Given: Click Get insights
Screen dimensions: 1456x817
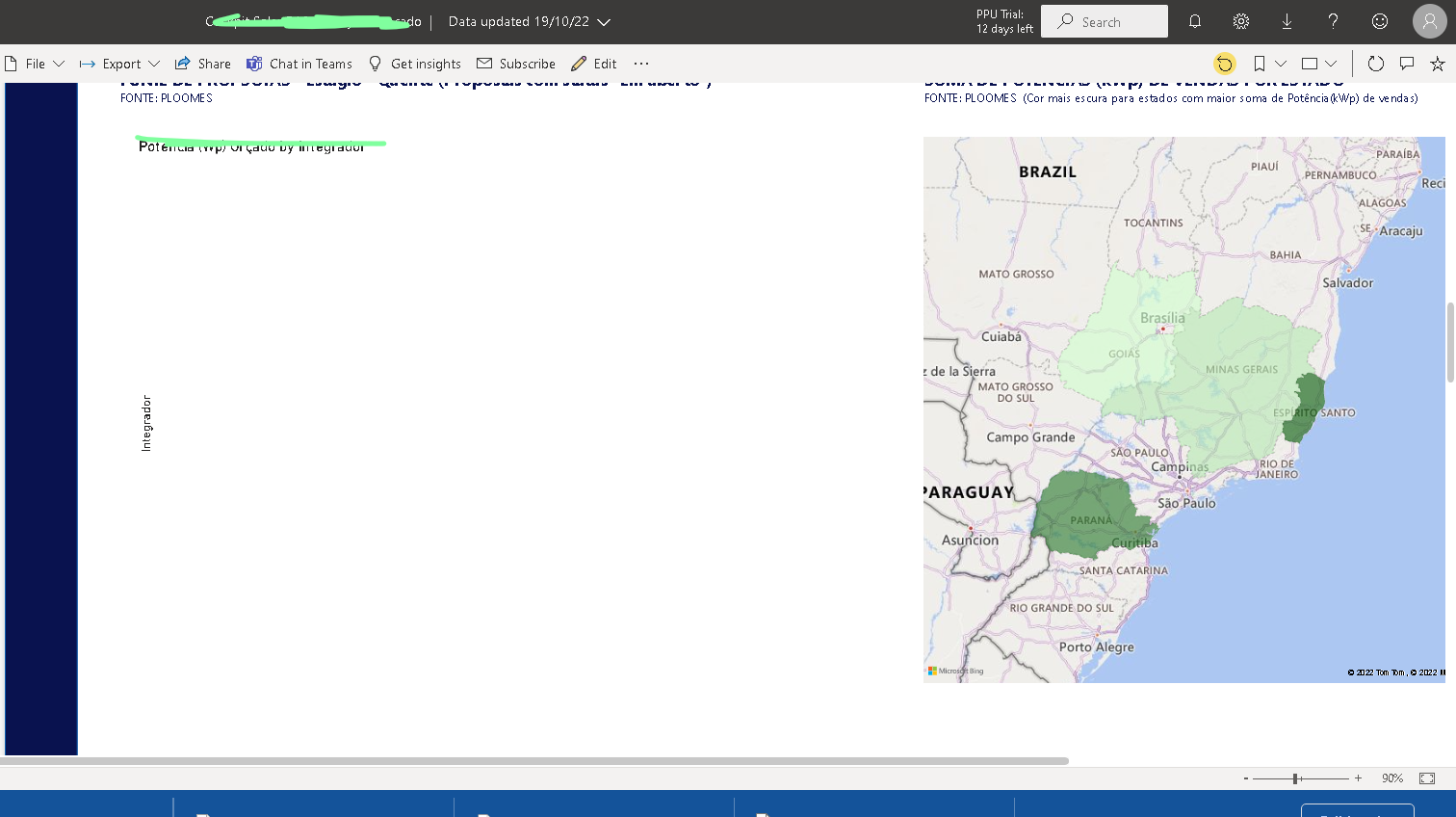Looking at the screenshot, I should coord(415,64).
